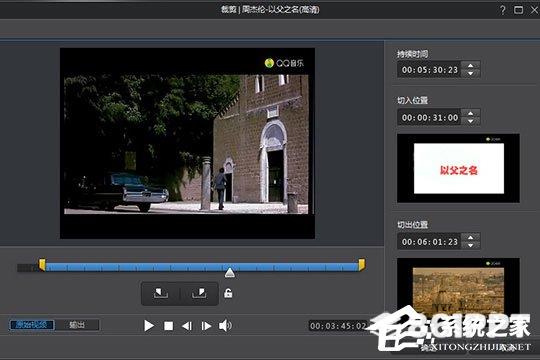This screenshot has height=360, width=540.
Task: Step to previous frame
Action: point(187,326)
